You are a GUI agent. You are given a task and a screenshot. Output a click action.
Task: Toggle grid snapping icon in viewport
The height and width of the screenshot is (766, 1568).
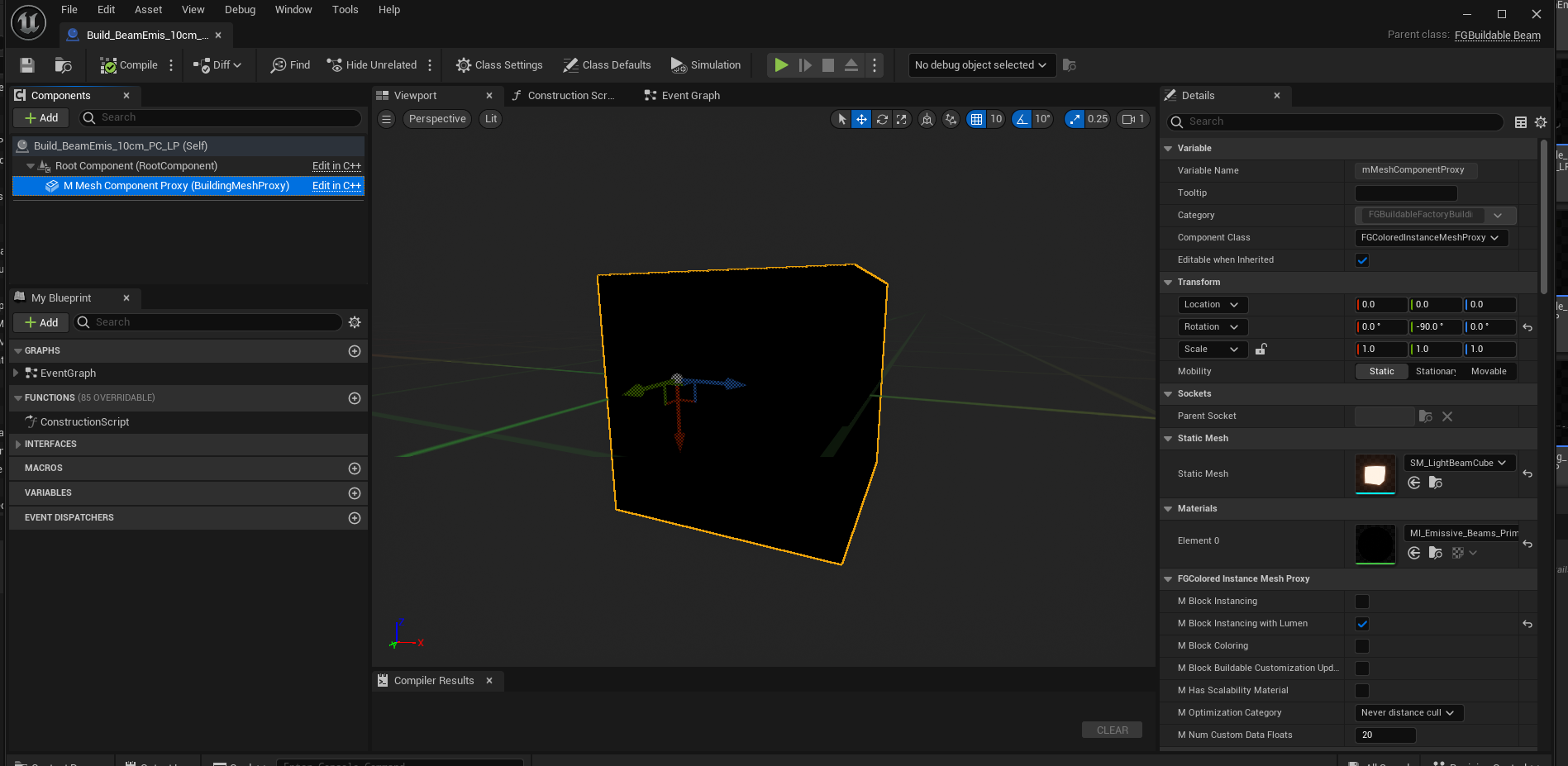pyautogui.click(x=977, y=119)
